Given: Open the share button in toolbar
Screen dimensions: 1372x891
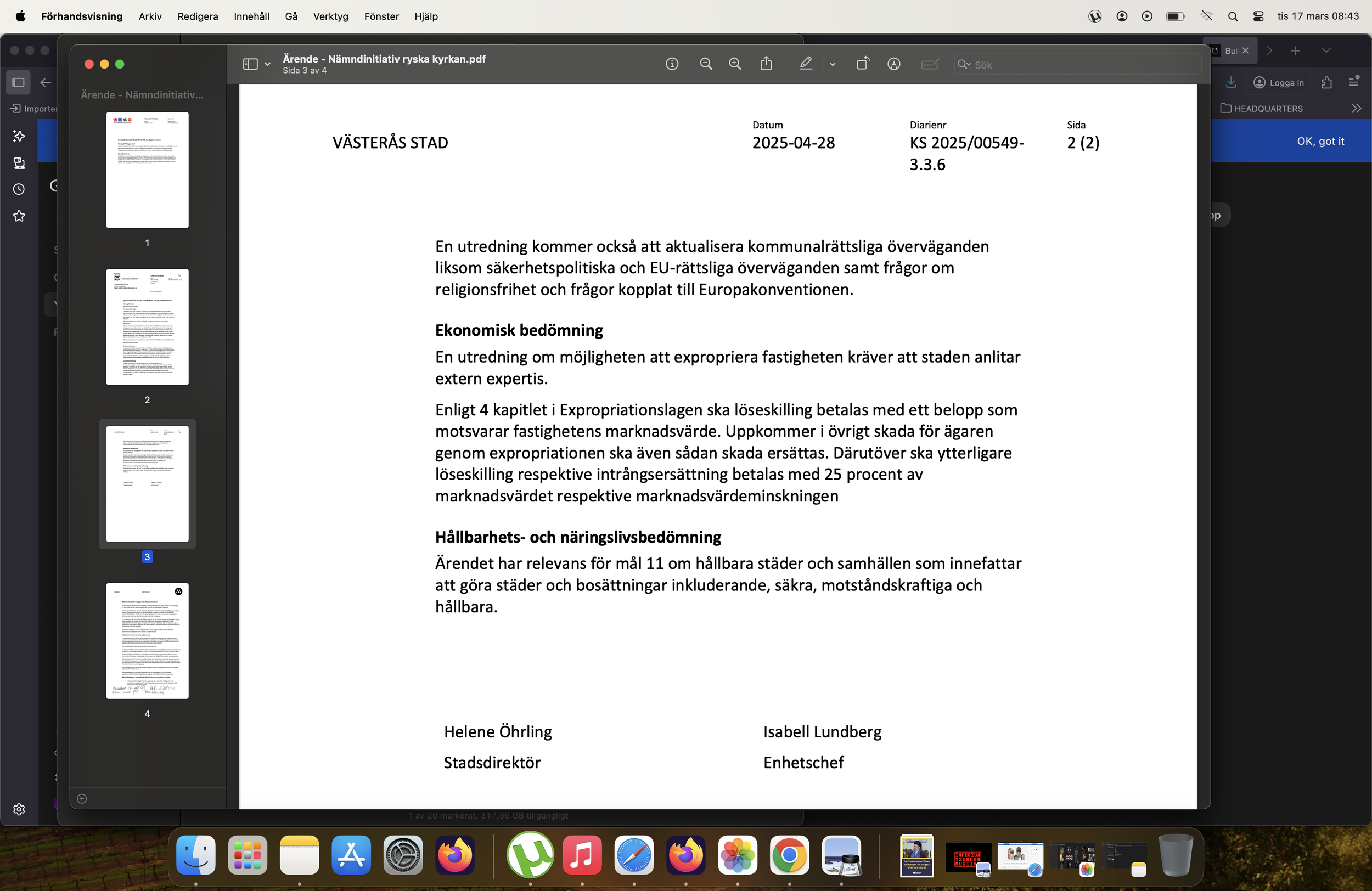Looking at the screenshot, I should click(x=766, y=64).
